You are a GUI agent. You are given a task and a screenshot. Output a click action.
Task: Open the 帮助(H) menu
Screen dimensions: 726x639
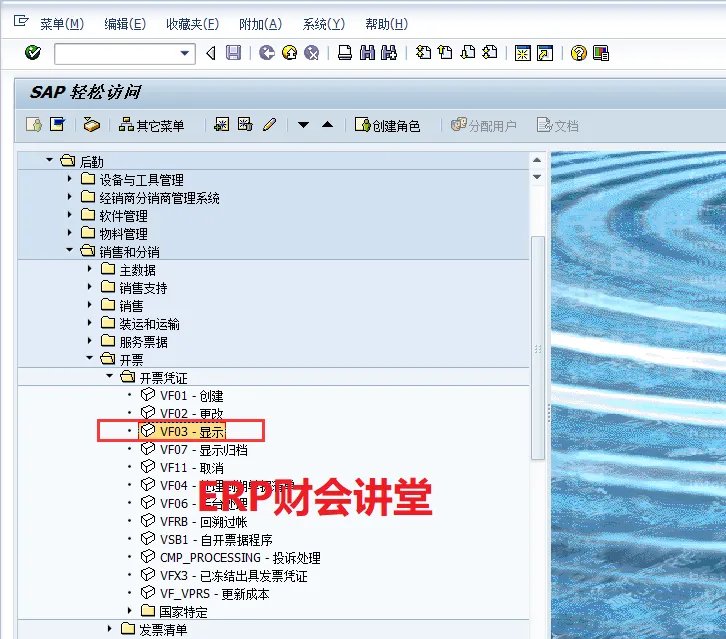tap(387, 24)
